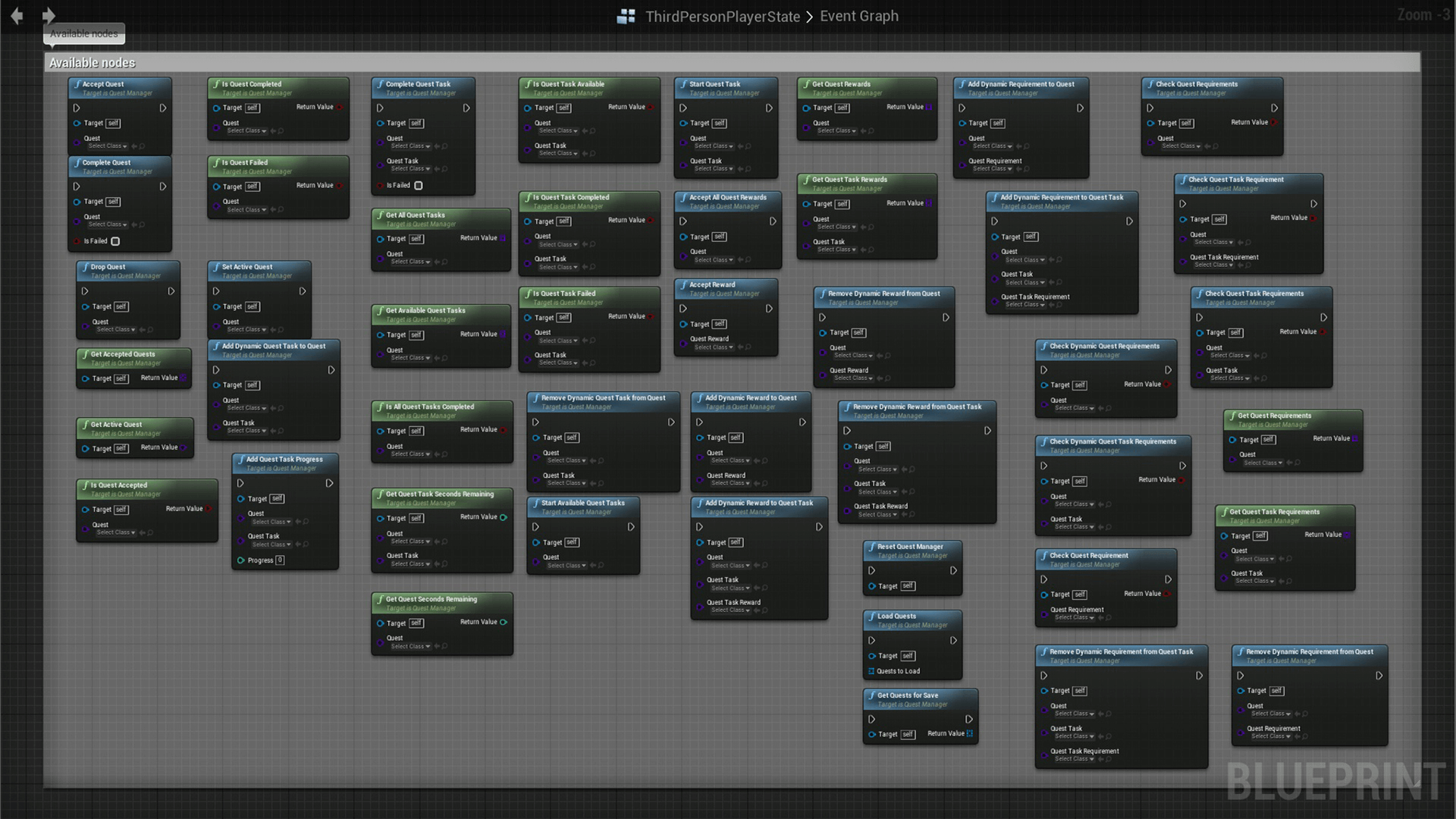Select the Check Dynamic Quest Requirements node title
Viewport: 1456px width, 819px height.
tap(1104, 346)
